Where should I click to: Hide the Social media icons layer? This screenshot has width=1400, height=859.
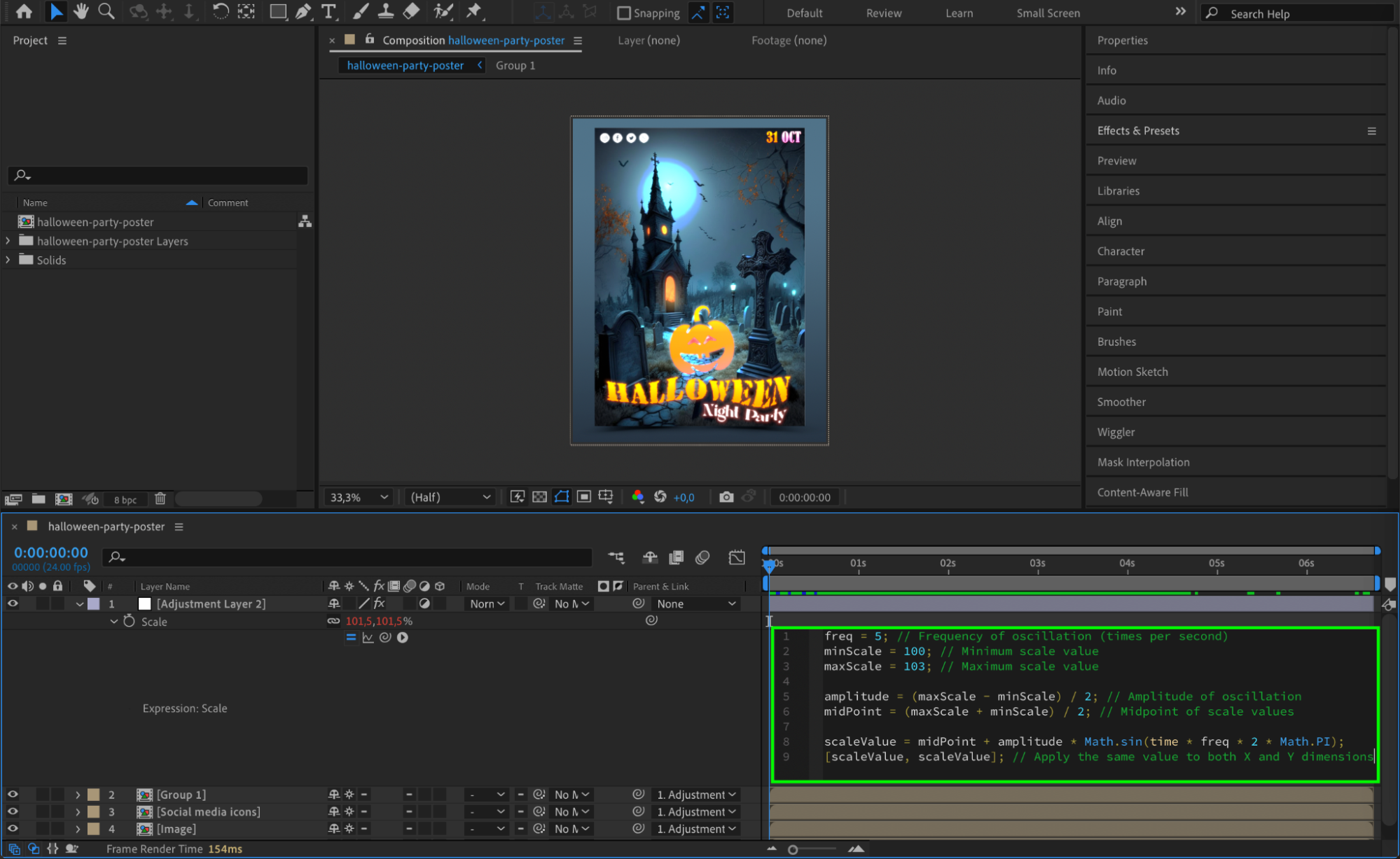point(13,811)
